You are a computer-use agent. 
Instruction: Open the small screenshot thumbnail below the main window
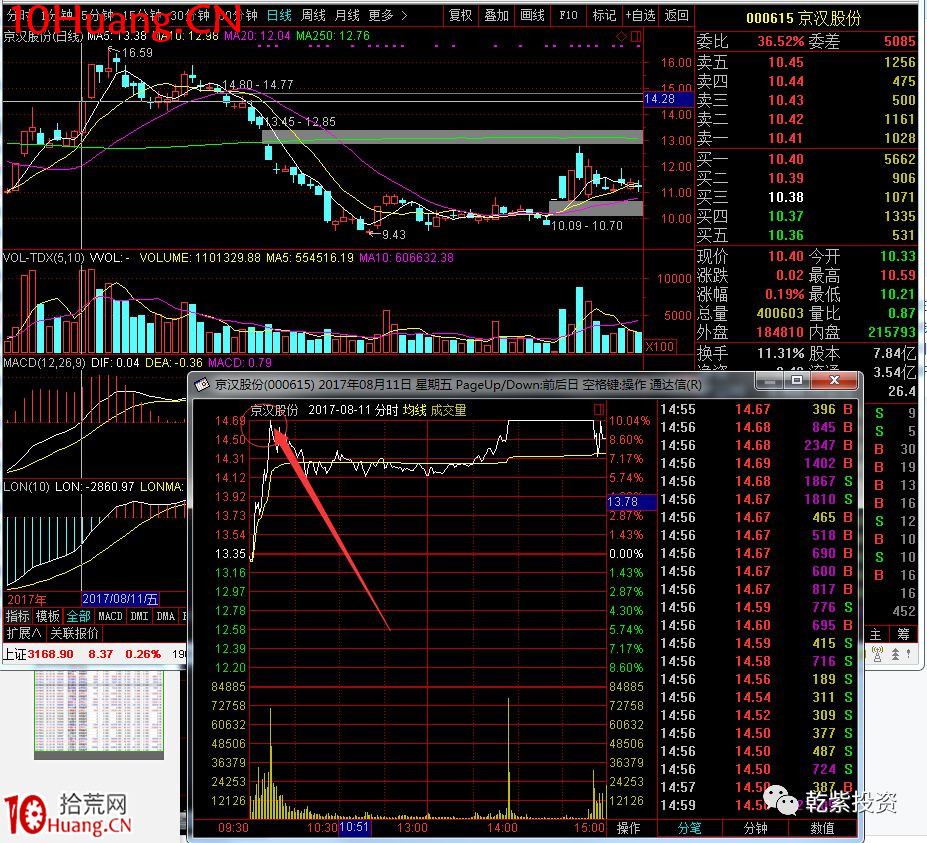98,714
